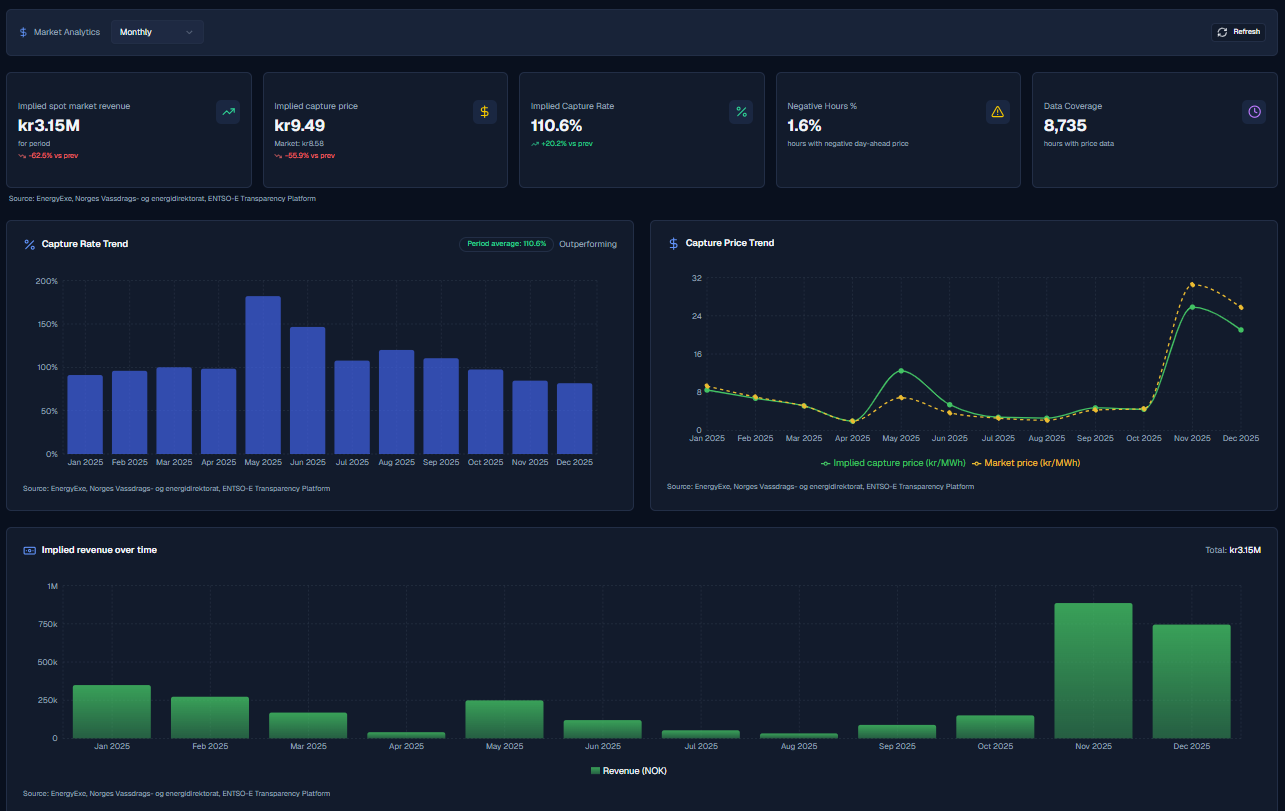Click the -62.6% vs prev text

coord(53,156)
